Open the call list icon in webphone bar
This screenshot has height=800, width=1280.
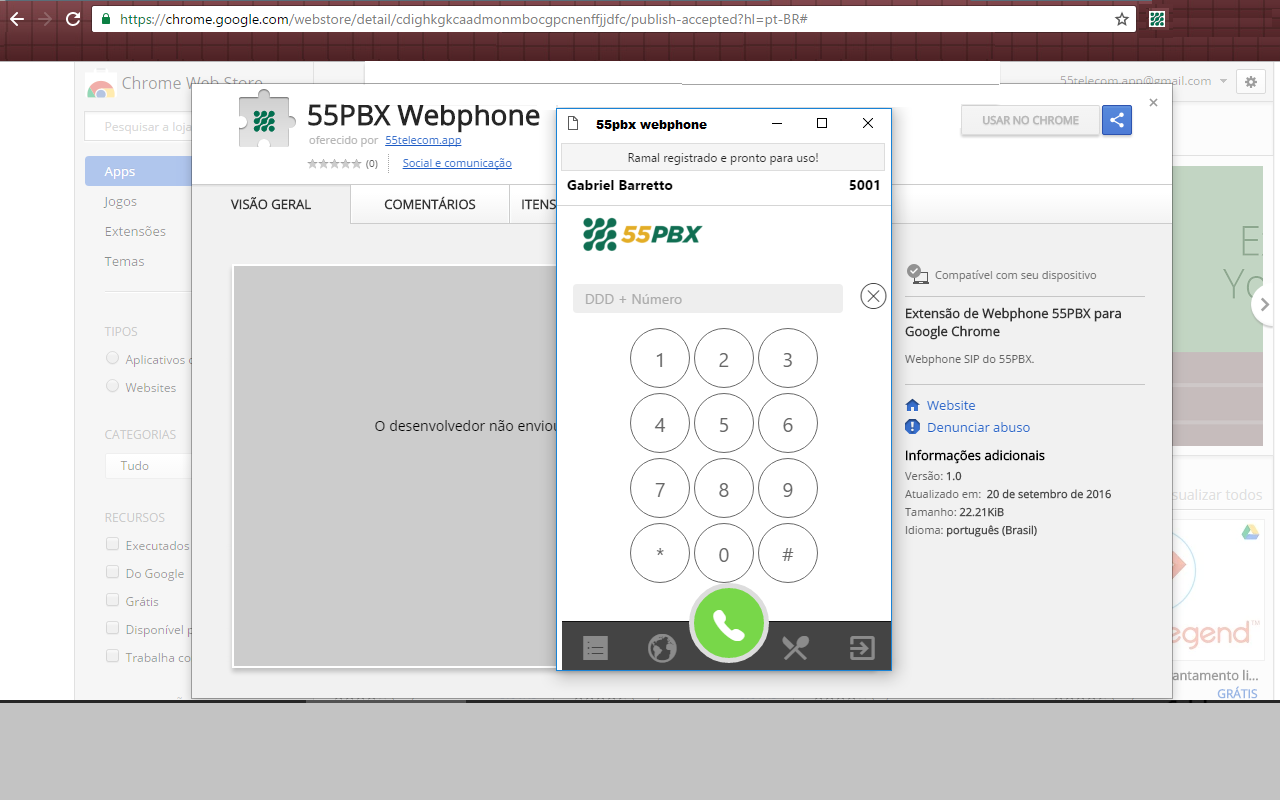[x=596, y=648]
